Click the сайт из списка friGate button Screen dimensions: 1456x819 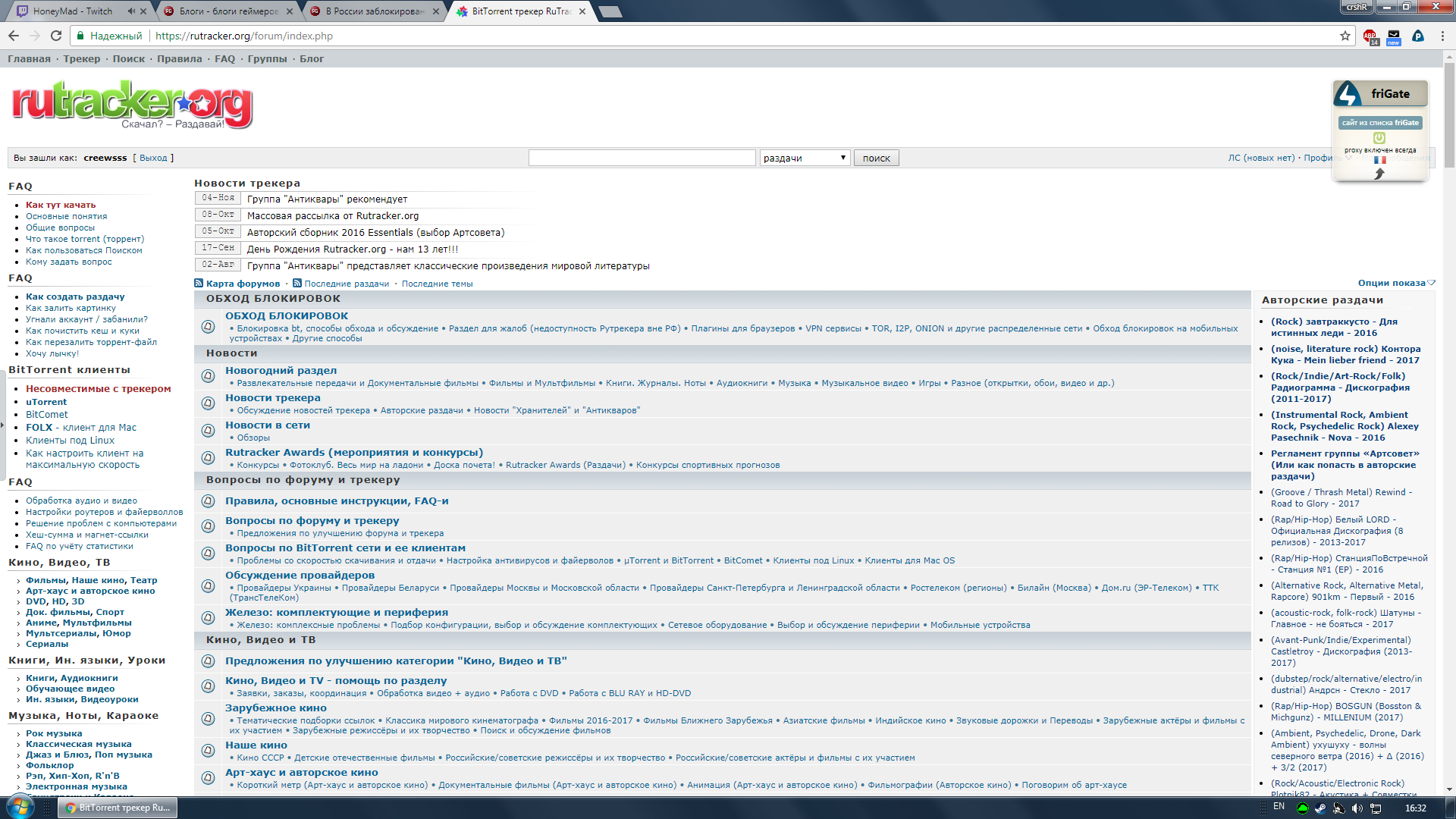tap(1380, 122)
